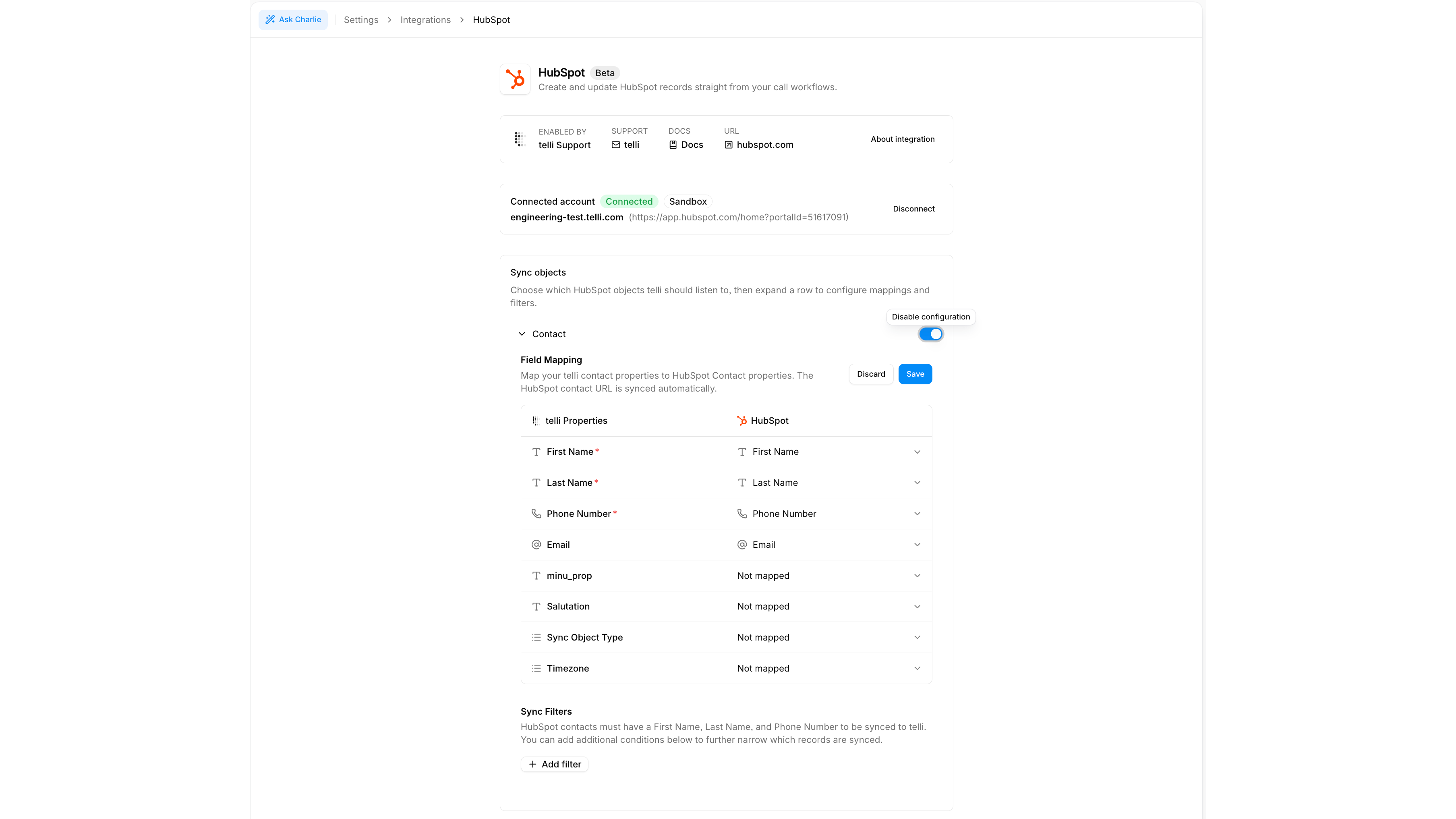The width and height of the screenshot is (1456, 819).
Task: Disconnect the connected HubSpot account
Action: [913, 209]
